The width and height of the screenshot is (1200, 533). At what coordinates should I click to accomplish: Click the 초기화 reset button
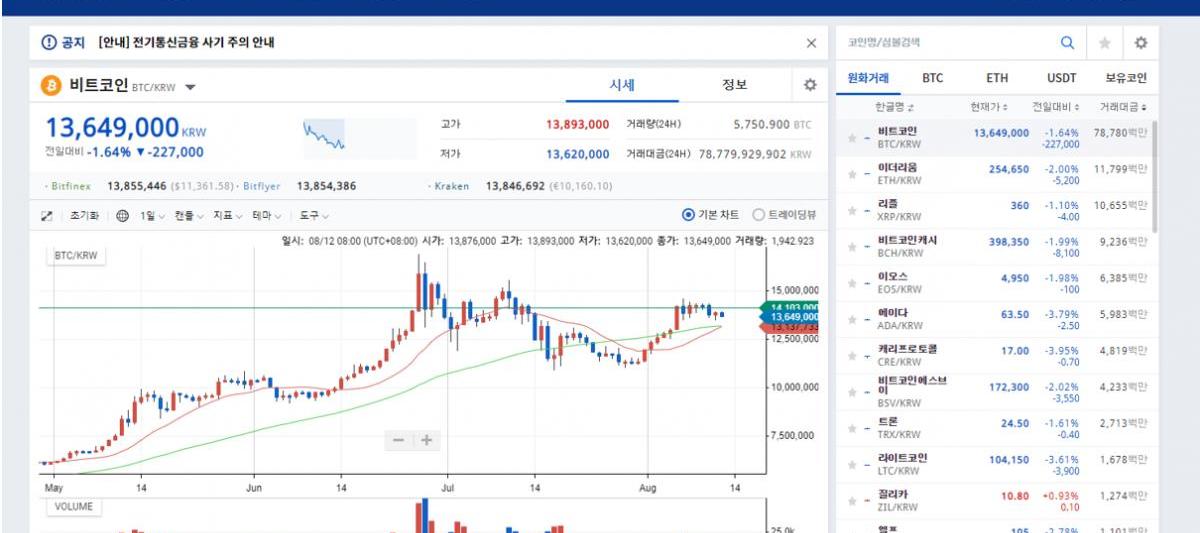pyautogui.click(x=83, y=215)
